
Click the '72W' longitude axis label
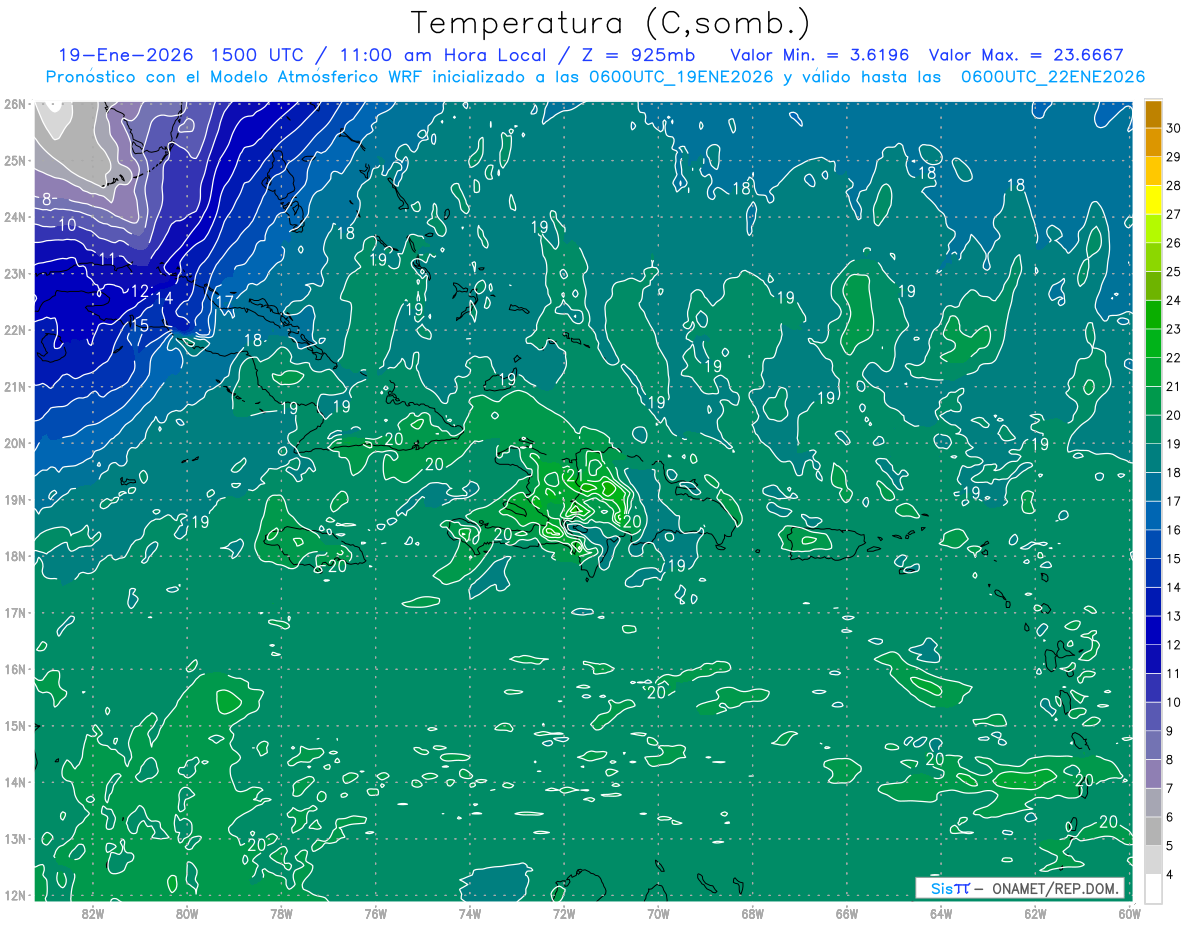(x=564, y=913)
